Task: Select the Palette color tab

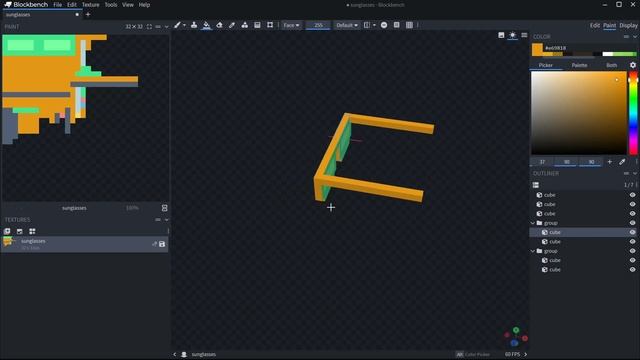Action: pyautogui.click(x=579, y=65)
